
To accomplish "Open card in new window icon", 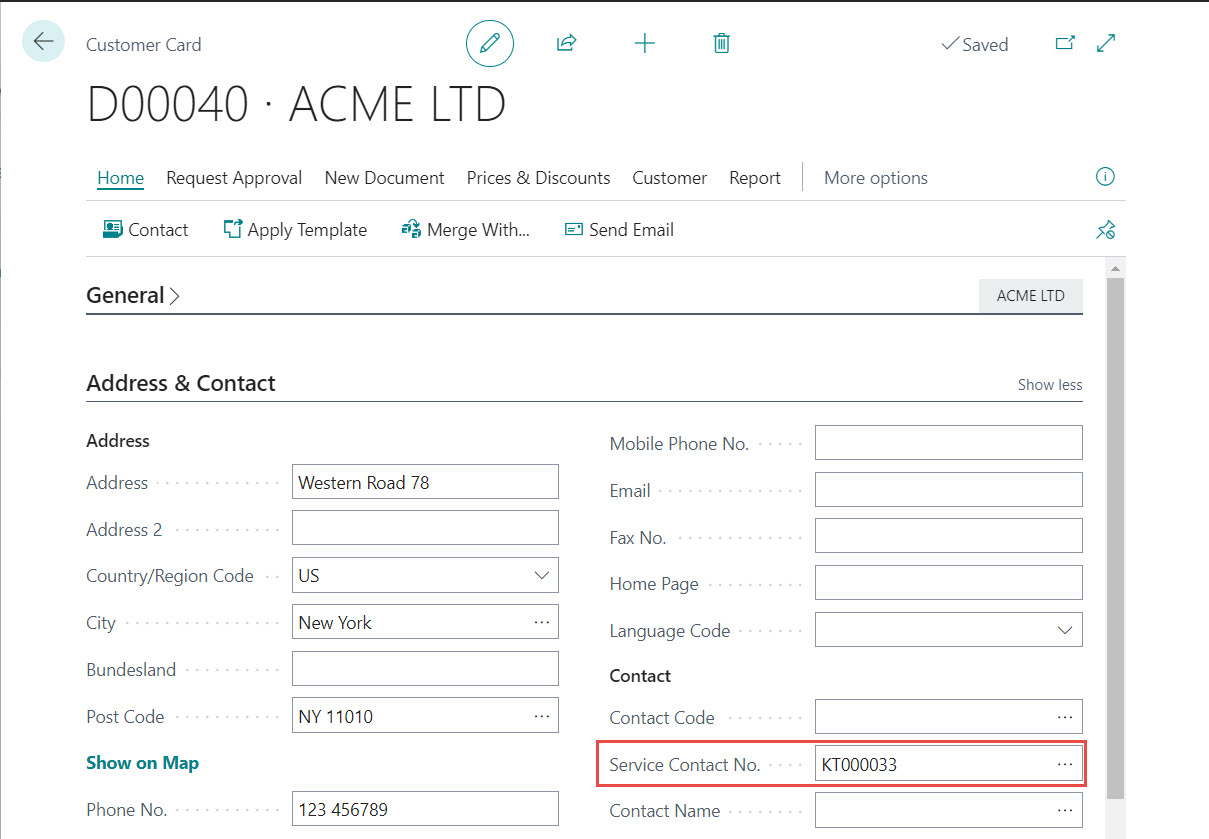I will point(1065,43).
